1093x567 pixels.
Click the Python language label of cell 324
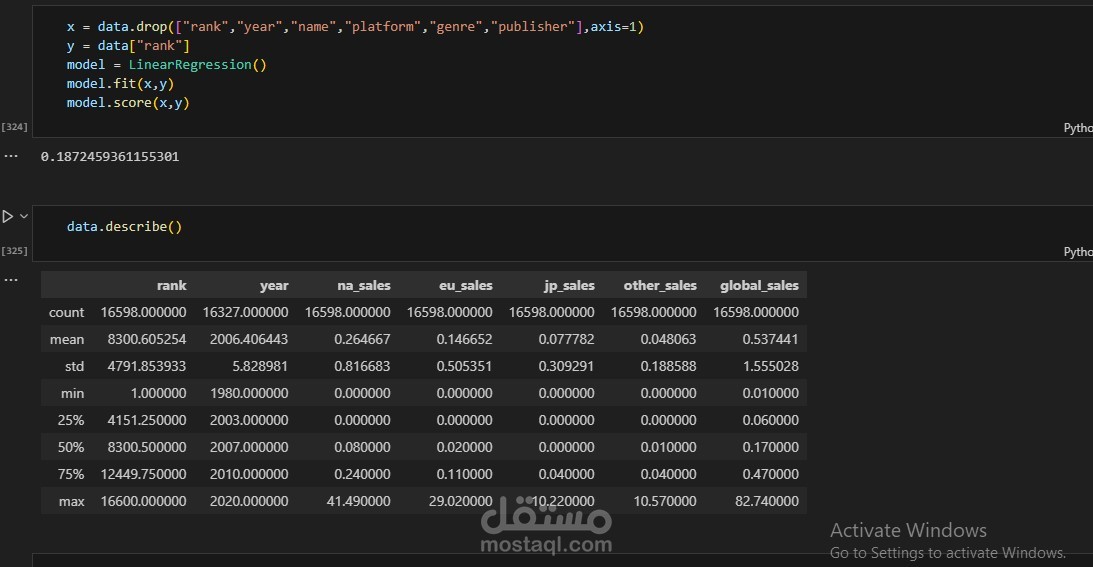[x=1078, y=128]
